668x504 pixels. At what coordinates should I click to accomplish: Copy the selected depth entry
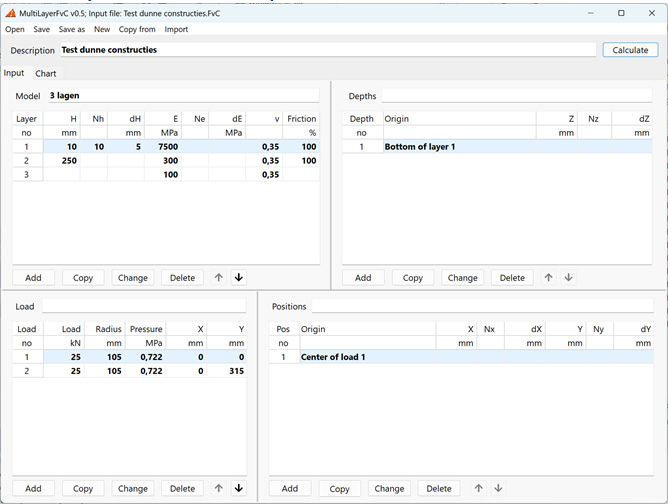pyautogui.click(x=412, y=278)
